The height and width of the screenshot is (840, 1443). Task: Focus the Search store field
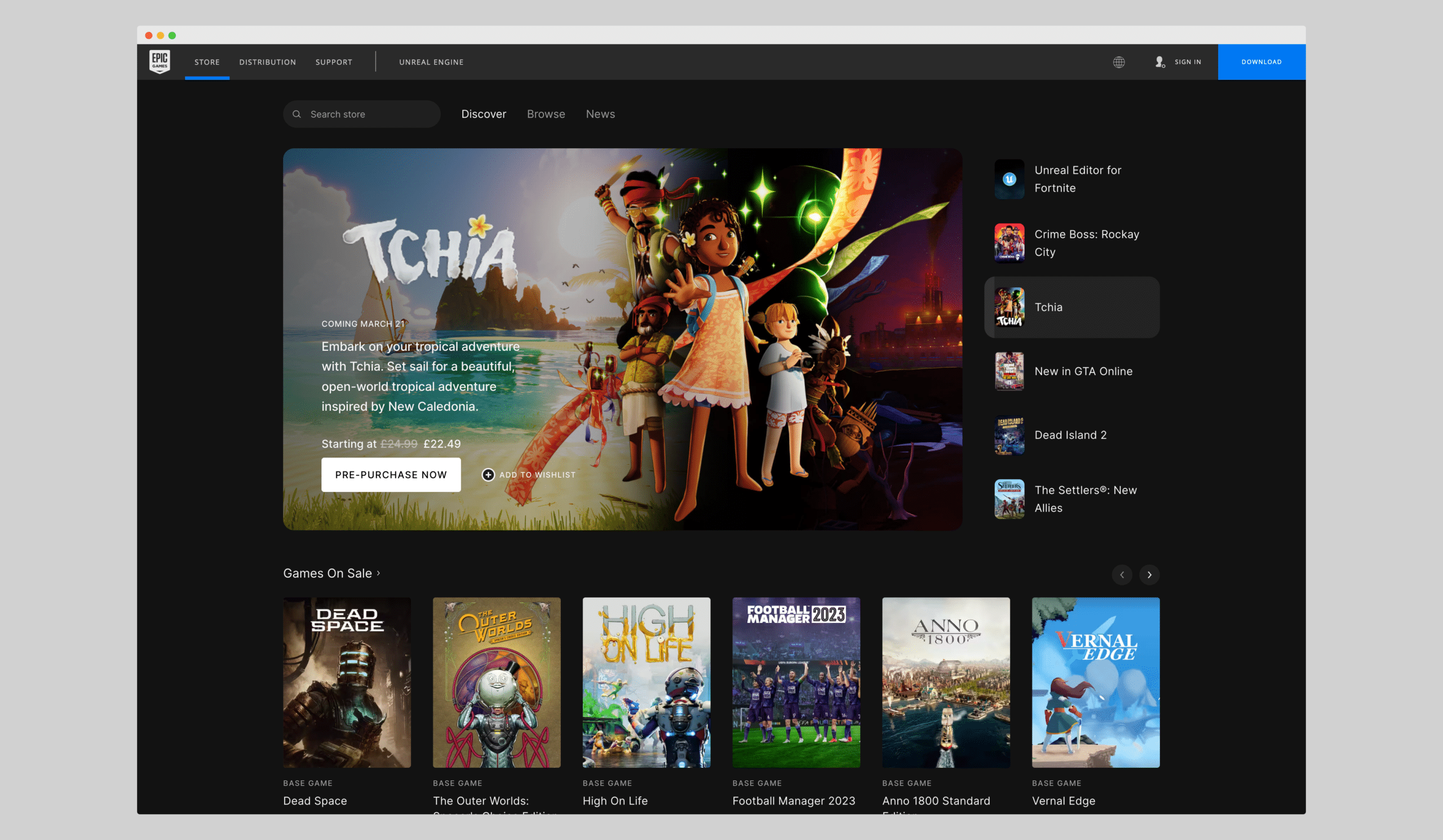(x=361, y=114)
